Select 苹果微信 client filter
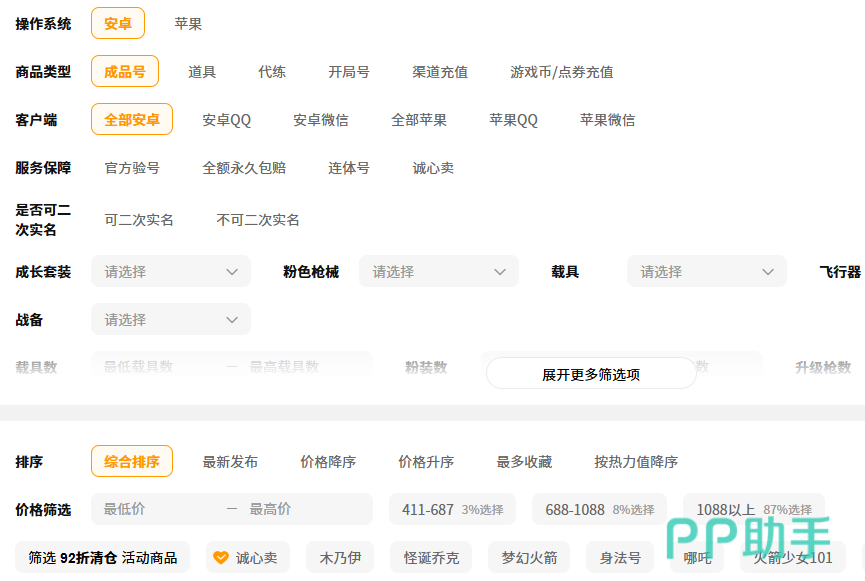This screenshot has width=865, height=581. pos(607,120)
